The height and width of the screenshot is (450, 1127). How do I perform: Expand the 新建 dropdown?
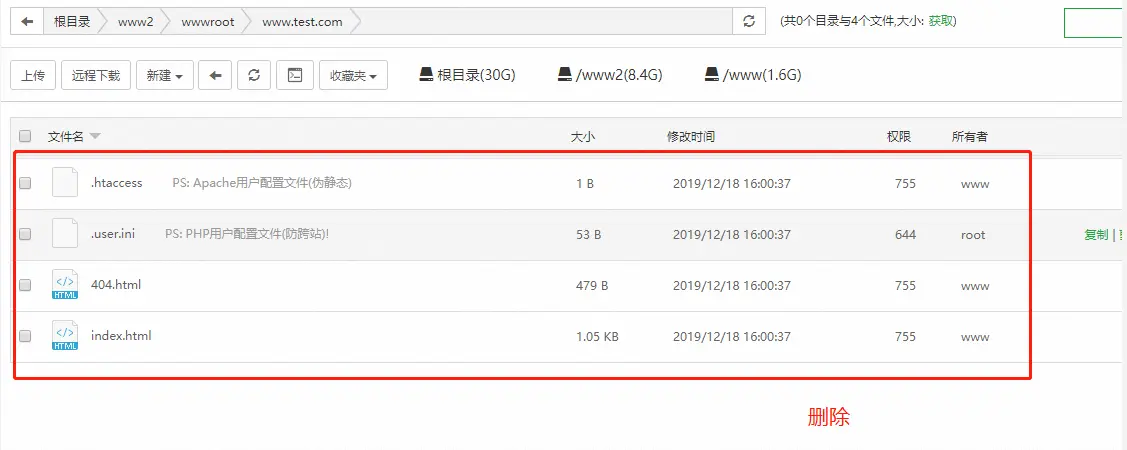pyautogui.click(x=164, y=75)
